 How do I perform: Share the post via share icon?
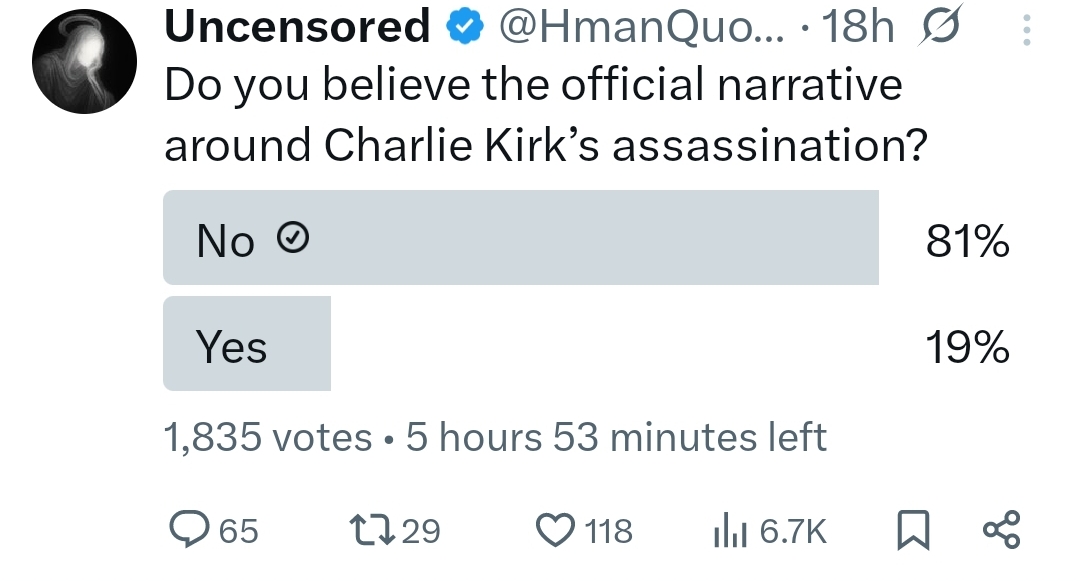pyautogui.click(x=1001, y=528)
